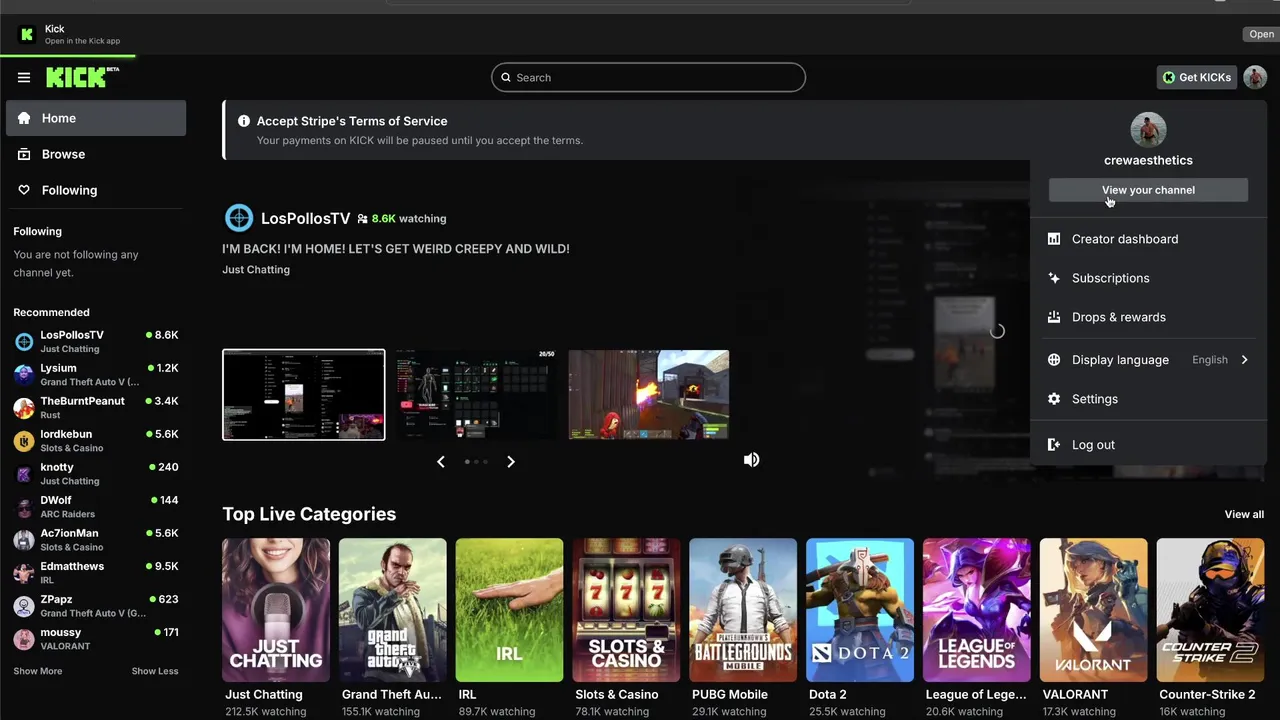
Task: Open TheBurntPeanut avatar in Recommended
Action: 24,408
